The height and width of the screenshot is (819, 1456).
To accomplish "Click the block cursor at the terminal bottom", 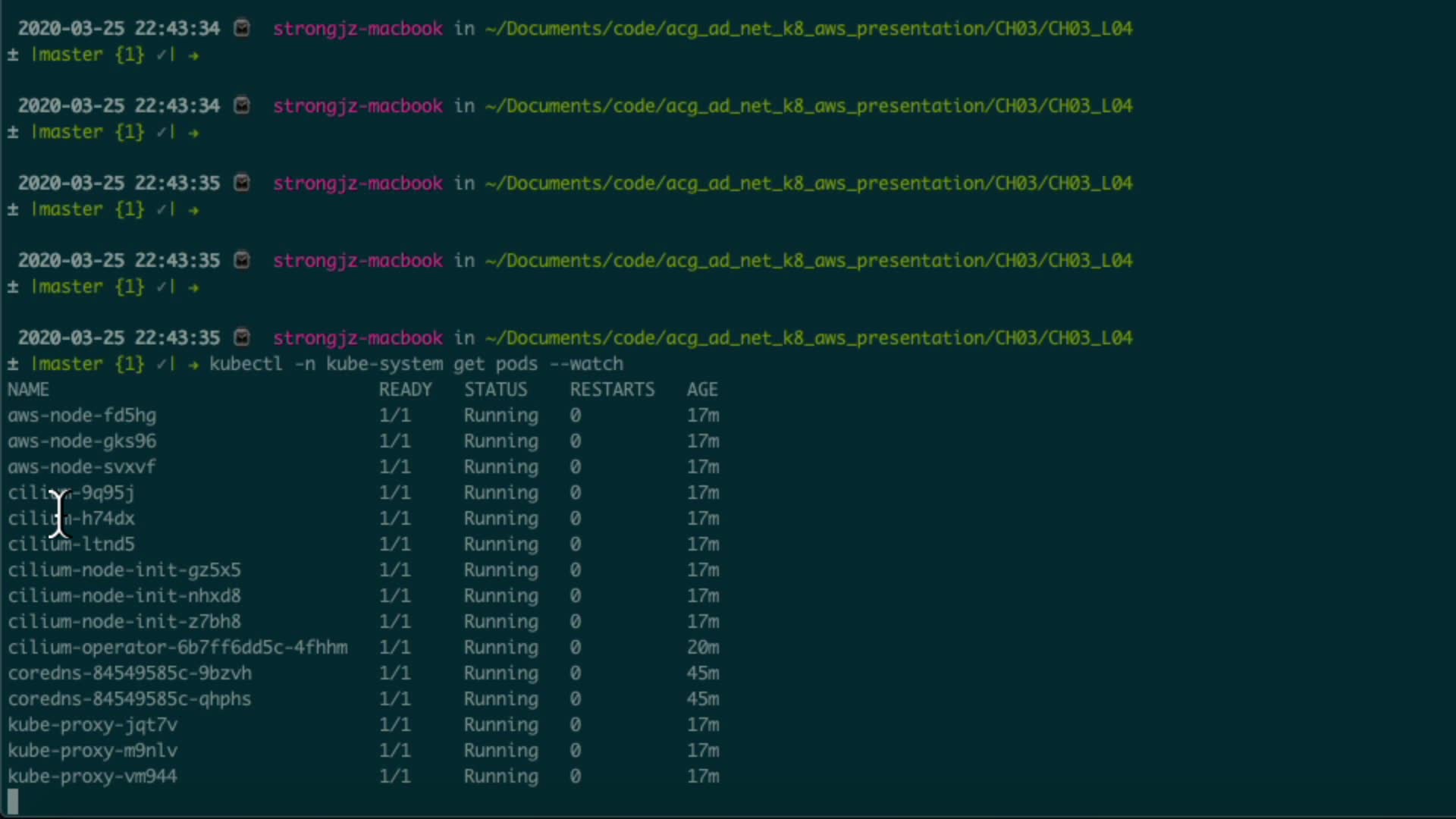I will 13,801.
